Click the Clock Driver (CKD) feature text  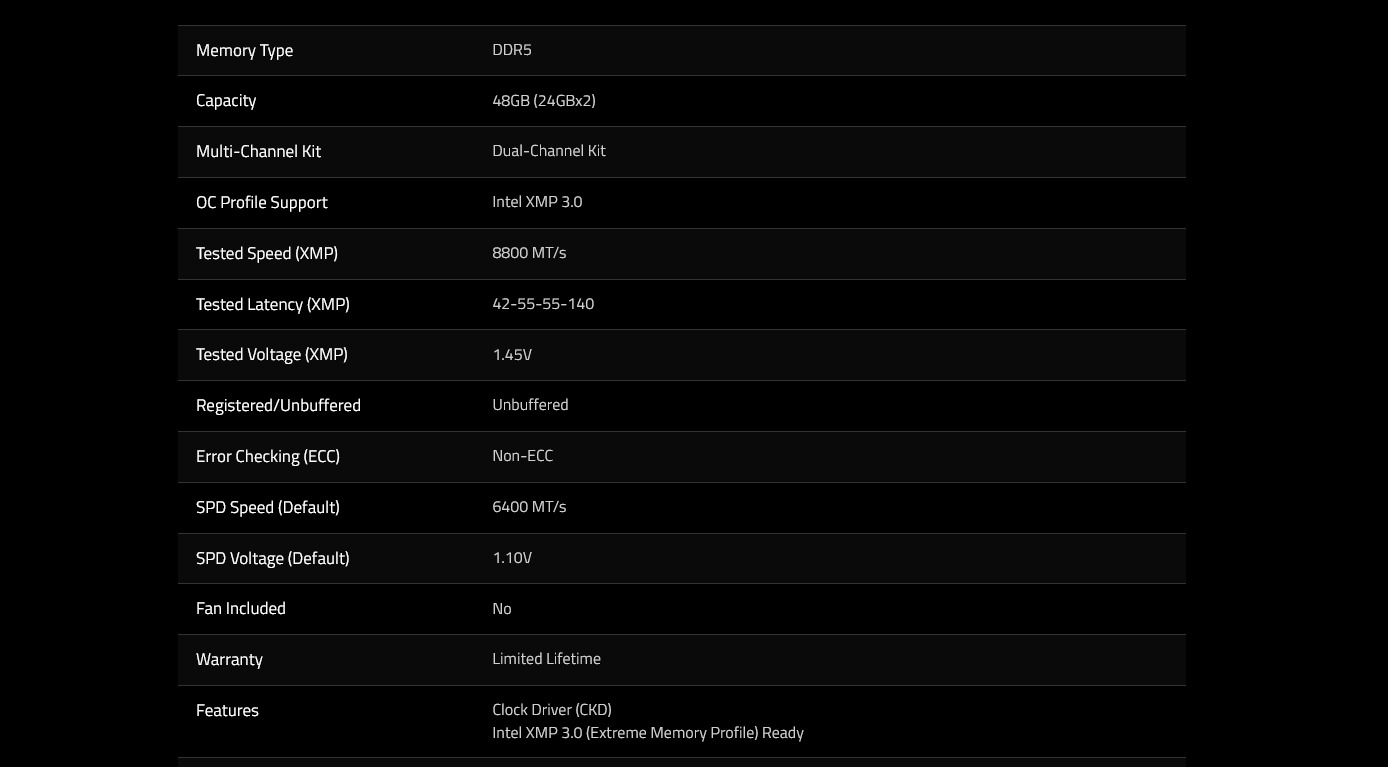tap(552, 710)
